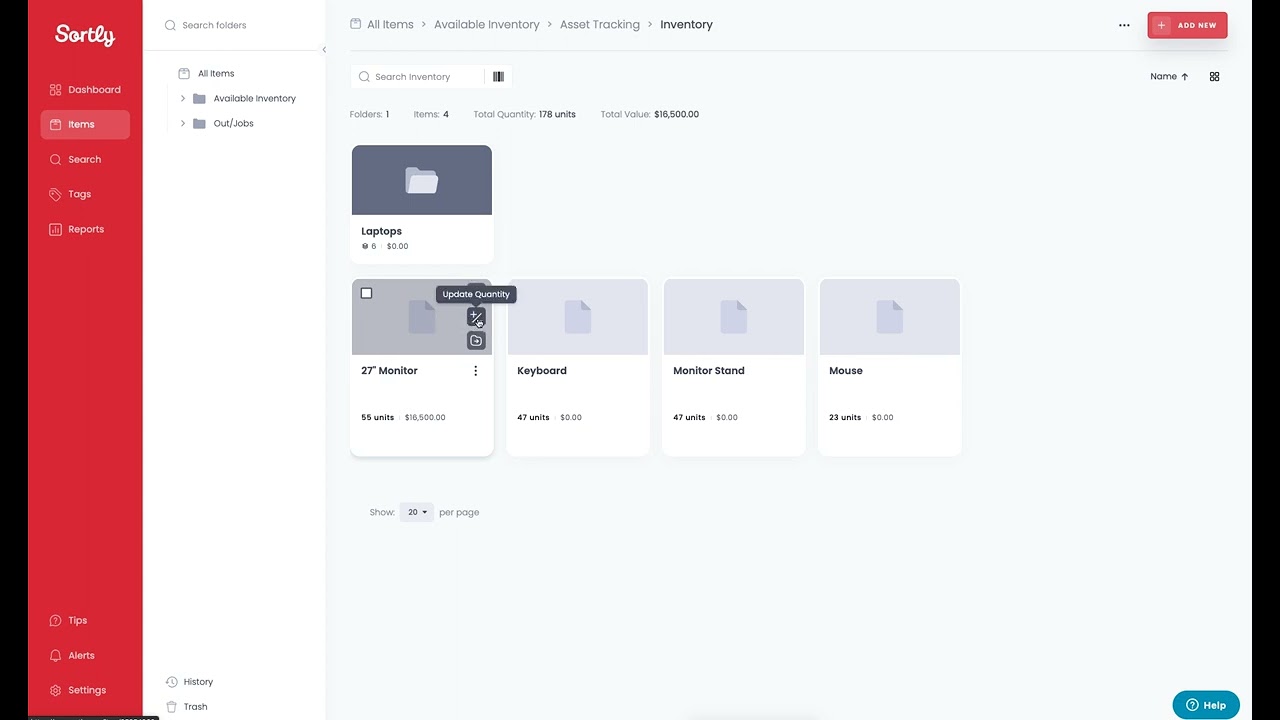The height and width of the screenshot is (720, 1280).
Task: Navigate to Available Inventory breadcrumb
Action: point(486,24)
